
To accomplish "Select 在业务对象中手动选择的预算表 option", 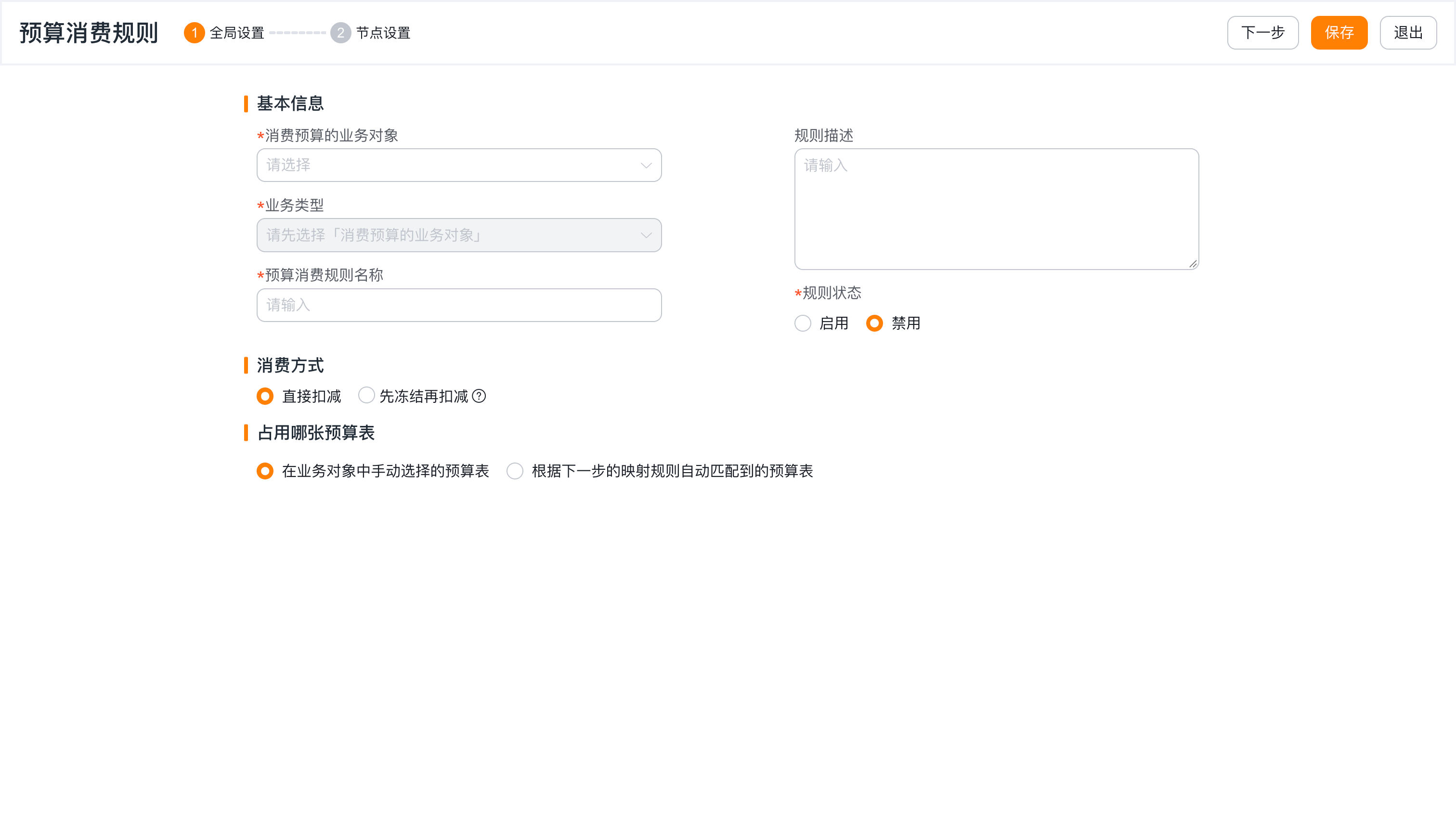I will point(265,471).
